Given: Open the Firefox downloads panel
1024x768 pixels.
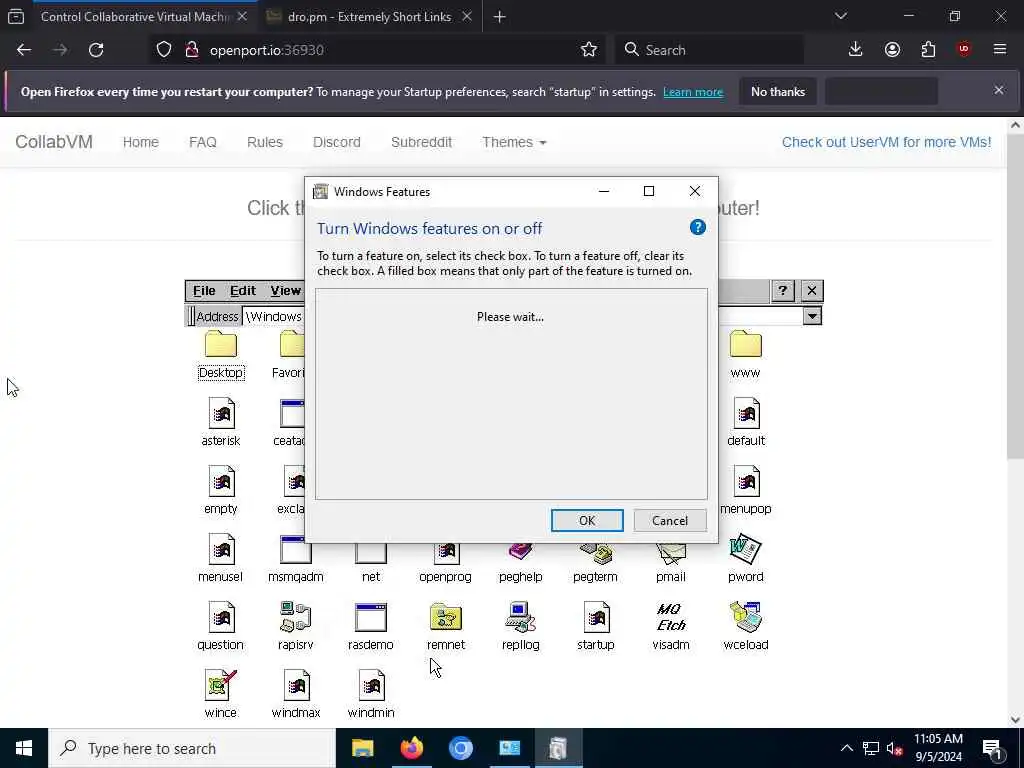Looking at the screenshot, I should click(x=856, y=50).
